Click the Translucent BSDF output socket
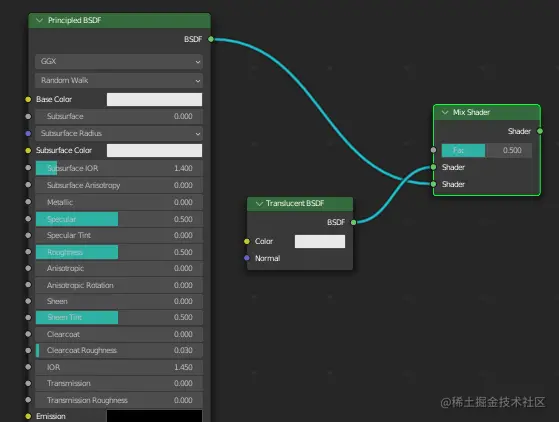 click(x=353, y=222)
